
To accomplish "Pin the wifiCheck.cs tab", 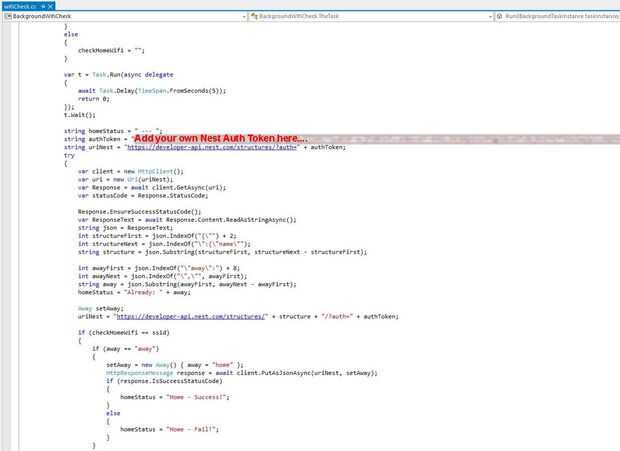I will [44, 6].
